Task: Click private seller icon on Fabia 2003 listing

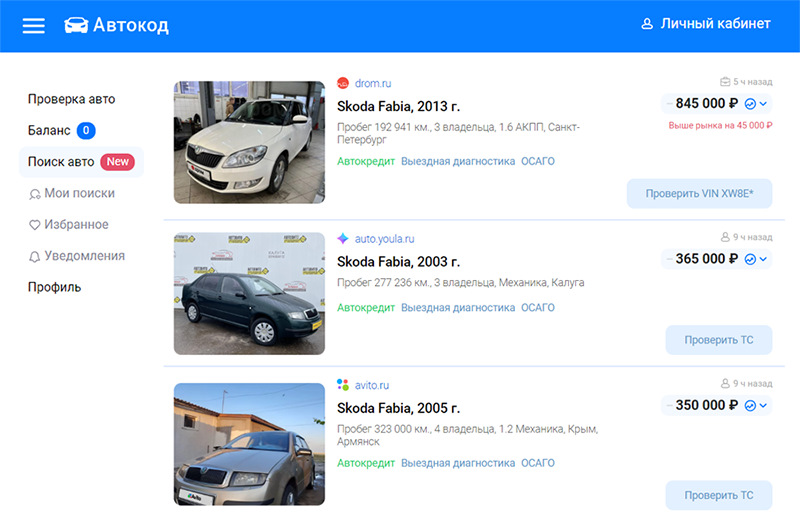Action: 725,237
